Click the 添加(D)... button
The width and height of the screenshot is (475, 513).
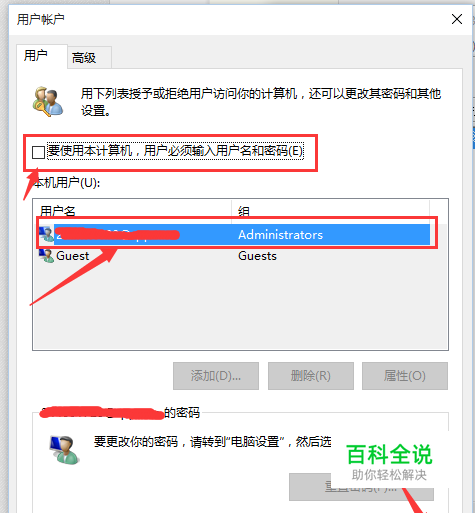click(x=216, y=376)
